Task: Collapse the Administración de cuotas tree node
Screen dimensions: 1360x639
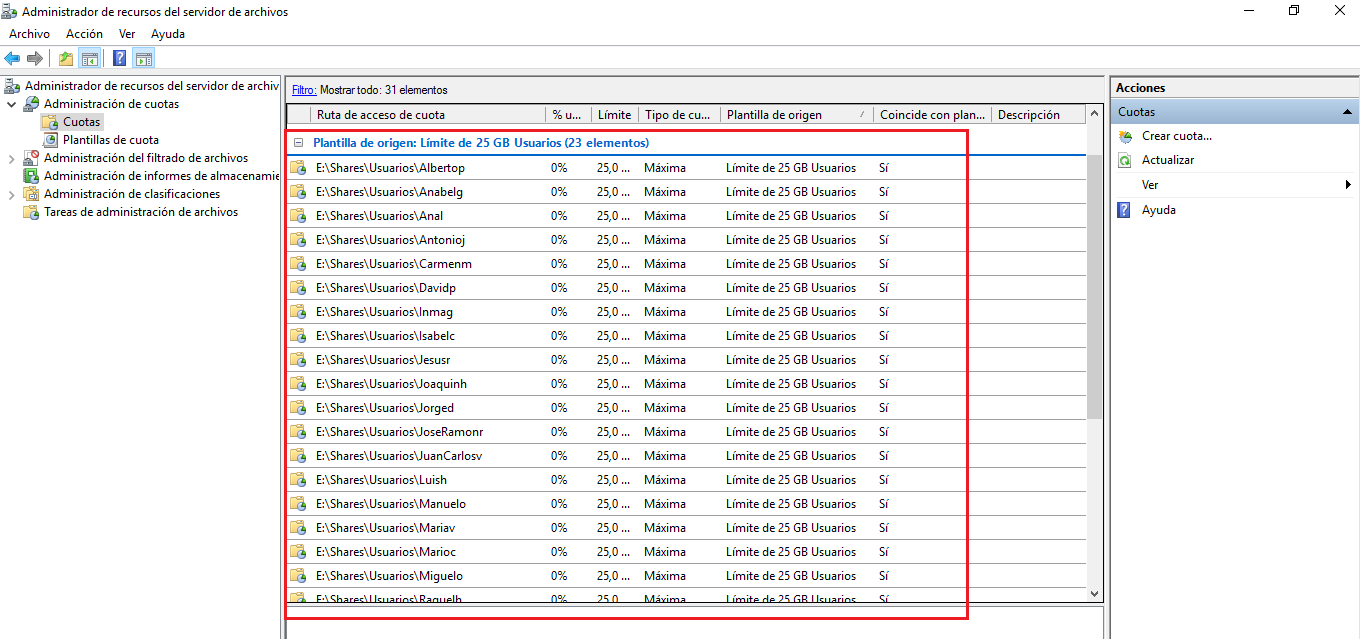Action: [x=12, y=104]
